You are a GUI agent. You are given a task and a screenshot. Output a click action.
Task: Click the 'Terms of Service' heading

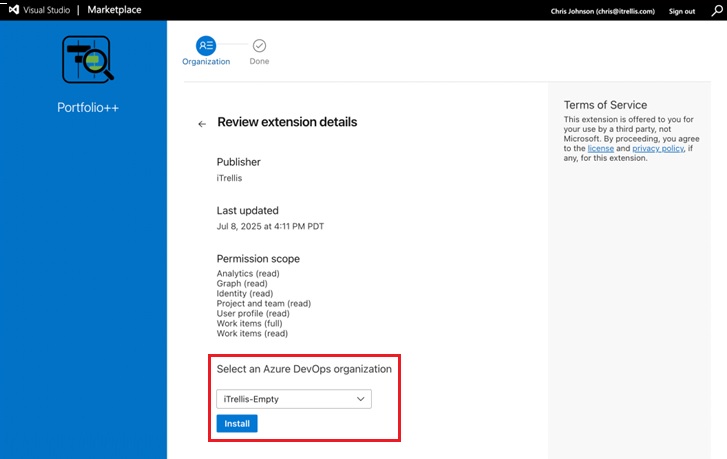[x=605, y=105]
